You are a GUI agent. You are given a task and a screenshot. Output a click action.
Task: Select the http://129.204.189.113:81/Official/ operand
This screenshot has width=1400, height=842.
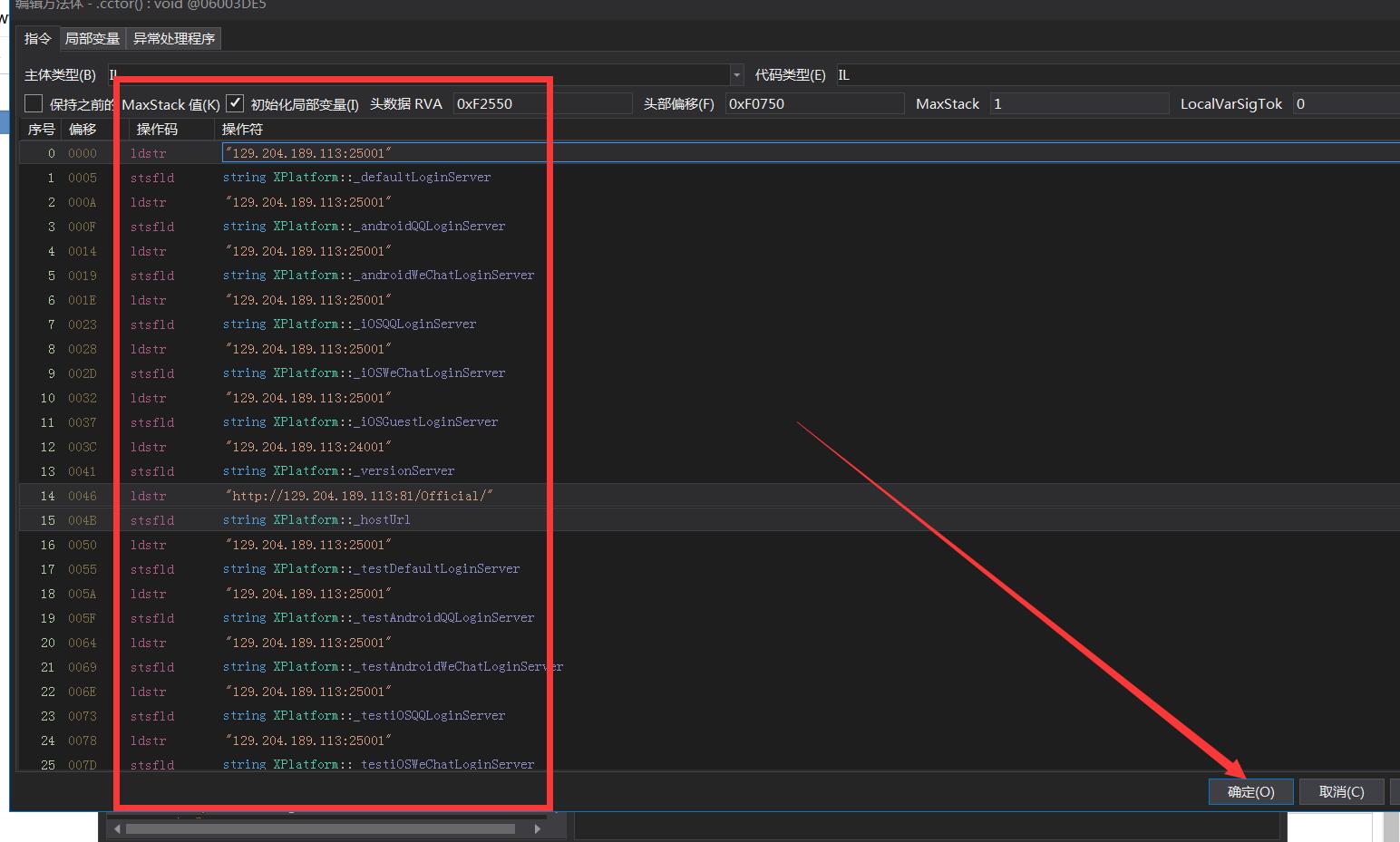[359, 496]
